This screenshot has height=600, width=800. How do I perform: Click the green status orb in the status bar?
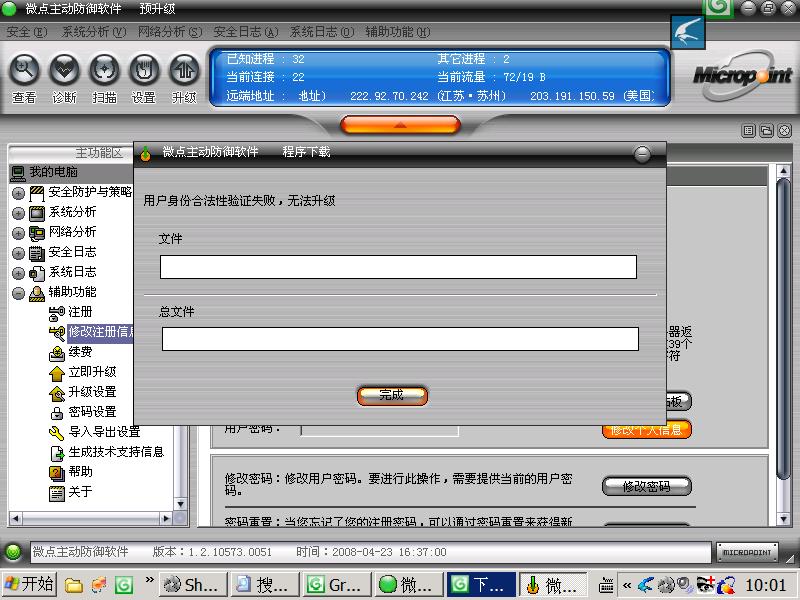pos(13,552)
